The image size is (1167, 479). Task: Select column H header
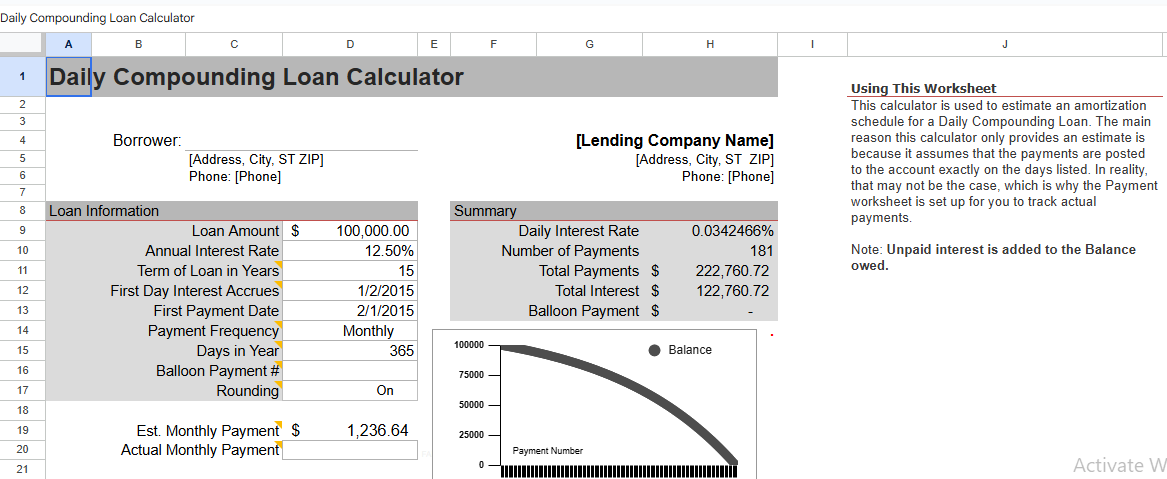(710, 45)
